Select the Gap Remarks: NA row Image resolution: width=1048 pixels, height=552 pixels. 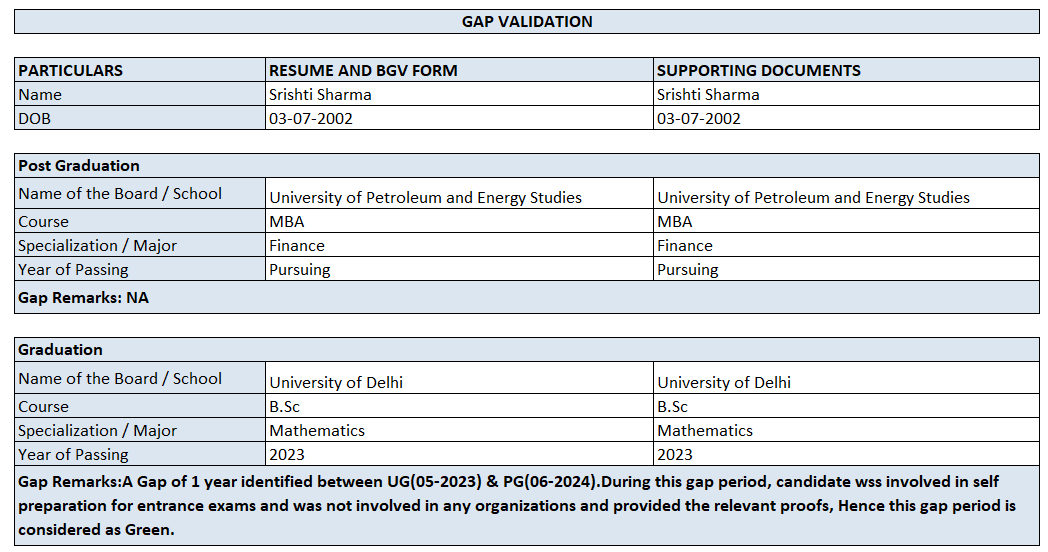coord(527,297)
